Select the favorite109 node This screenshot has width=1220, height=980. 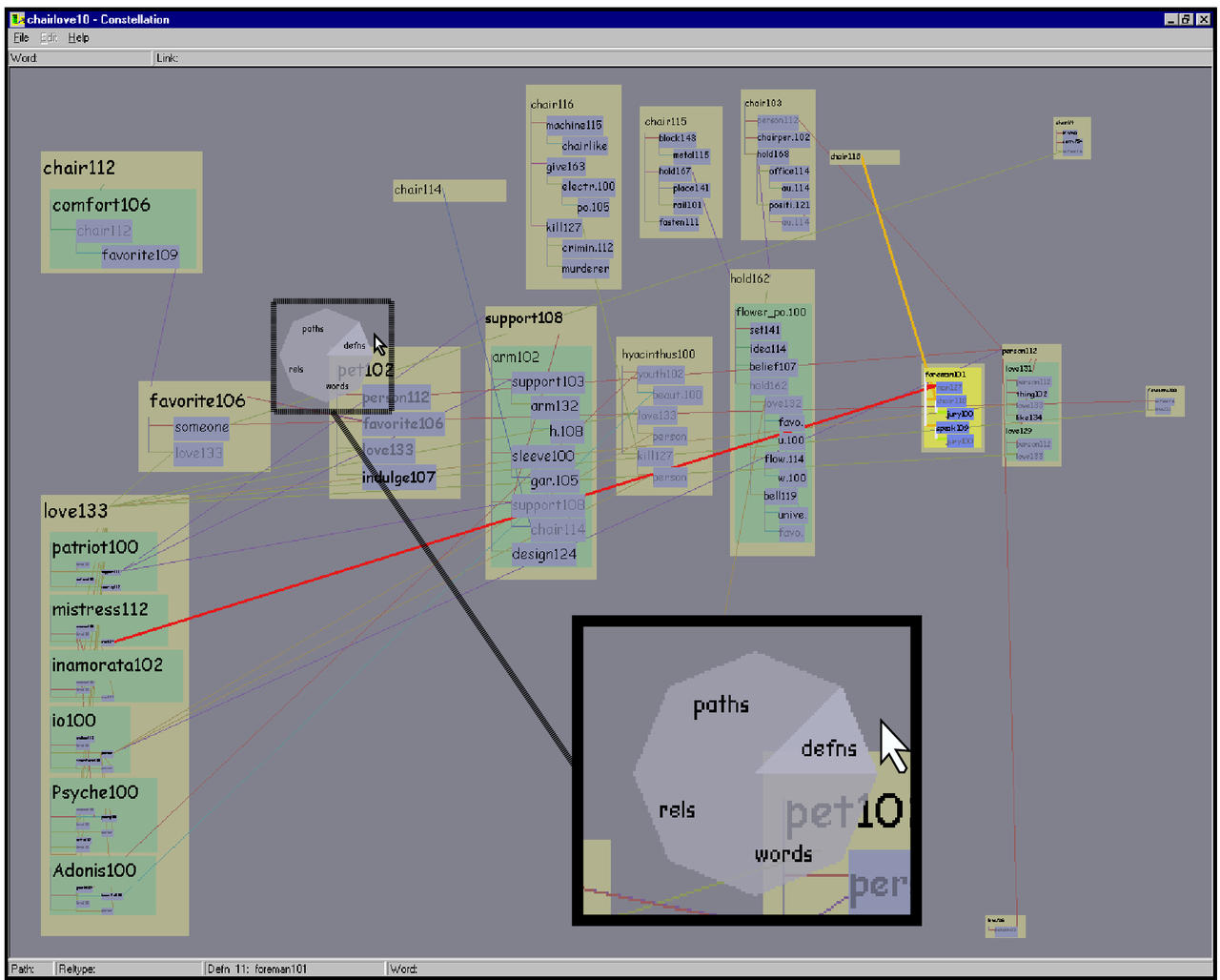tap(139, 255)
